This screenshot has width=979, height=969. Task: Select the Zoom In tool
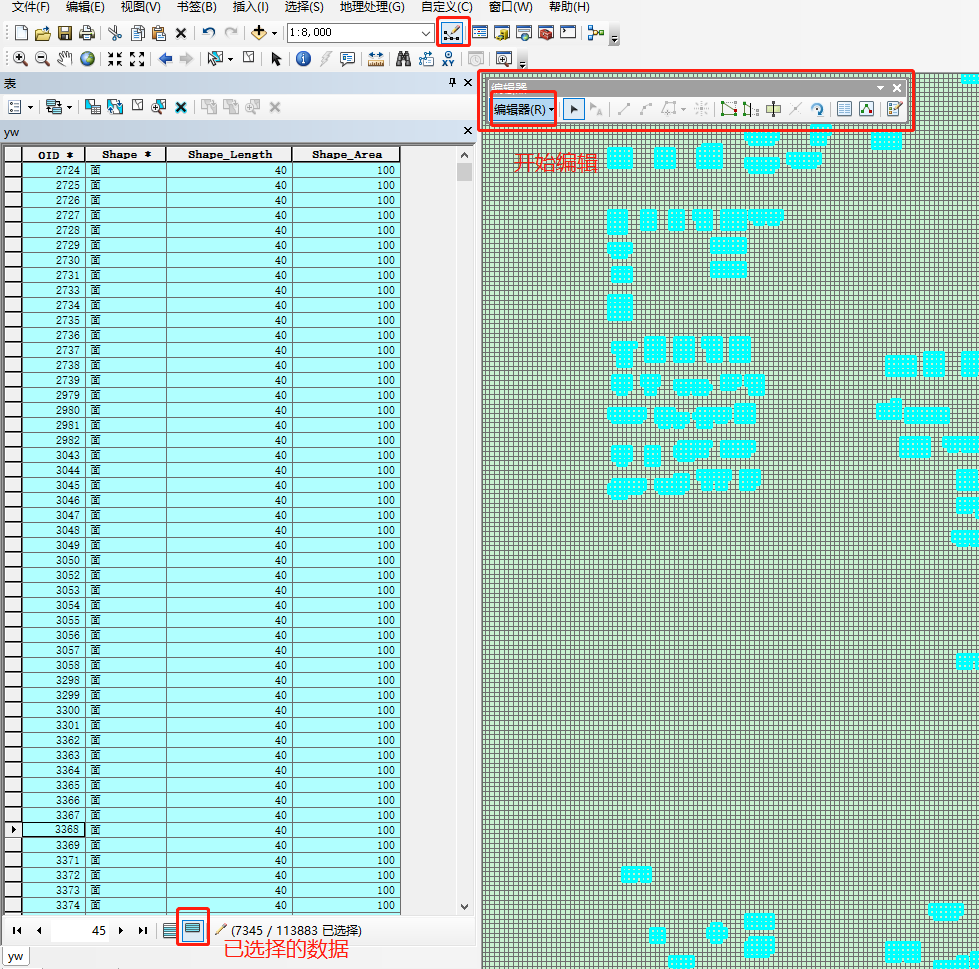point(20,59)
